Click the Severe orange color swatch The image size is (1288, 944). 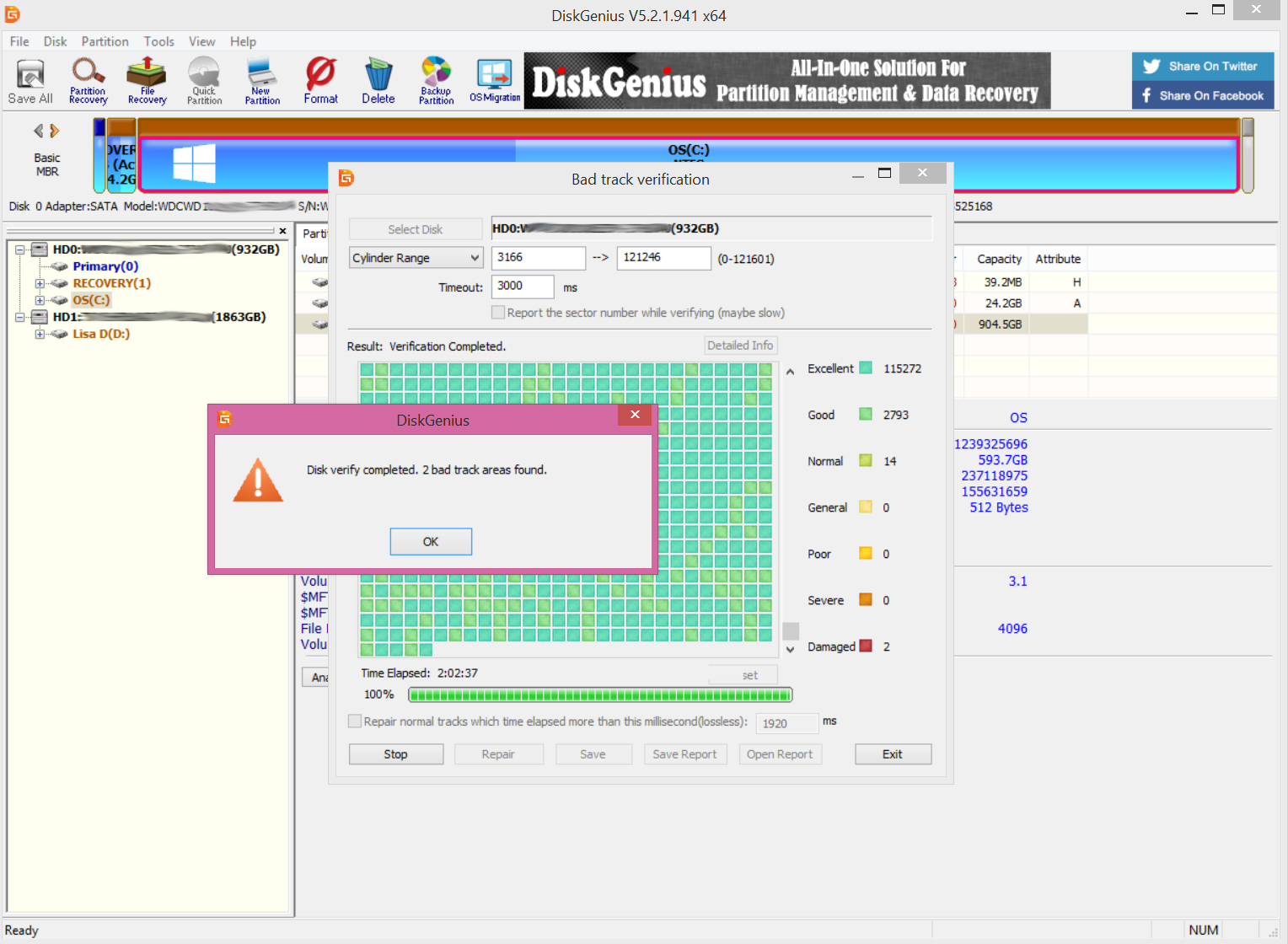[866, 599]
